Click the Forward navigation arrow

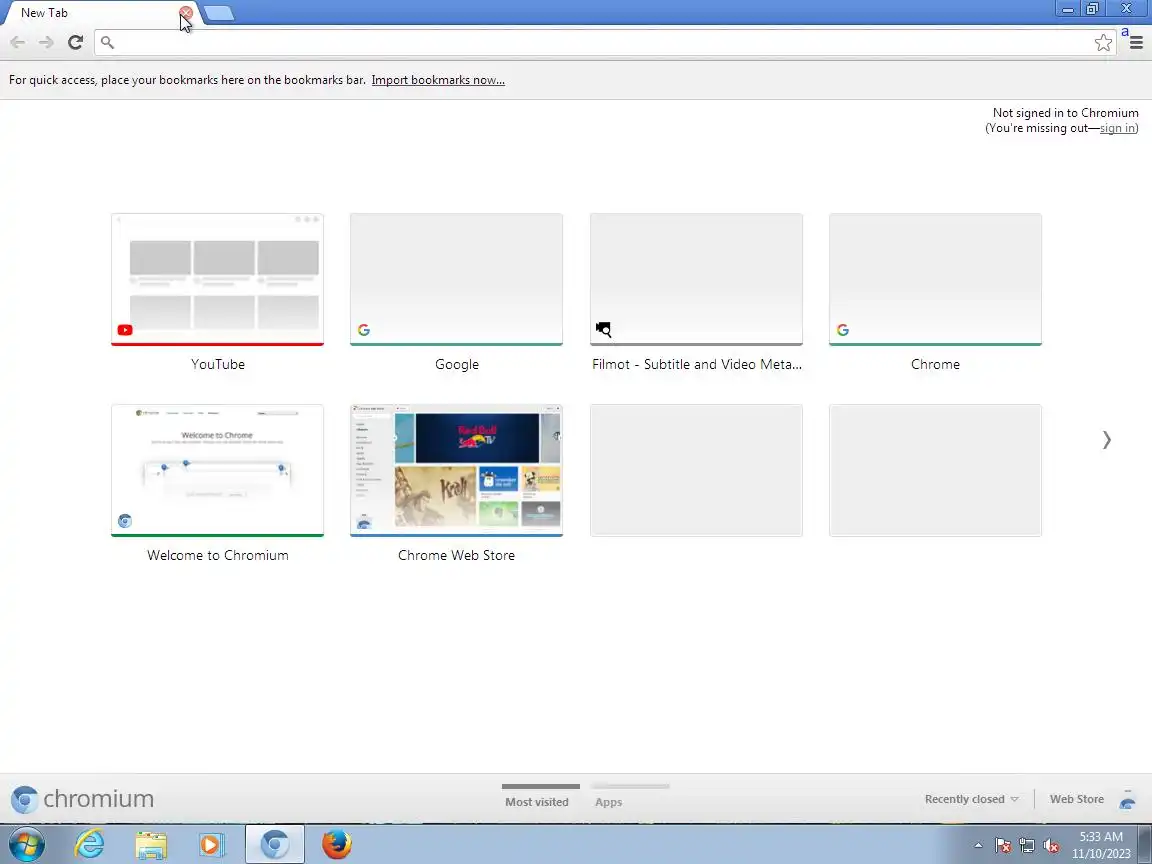tap(46, 43)
